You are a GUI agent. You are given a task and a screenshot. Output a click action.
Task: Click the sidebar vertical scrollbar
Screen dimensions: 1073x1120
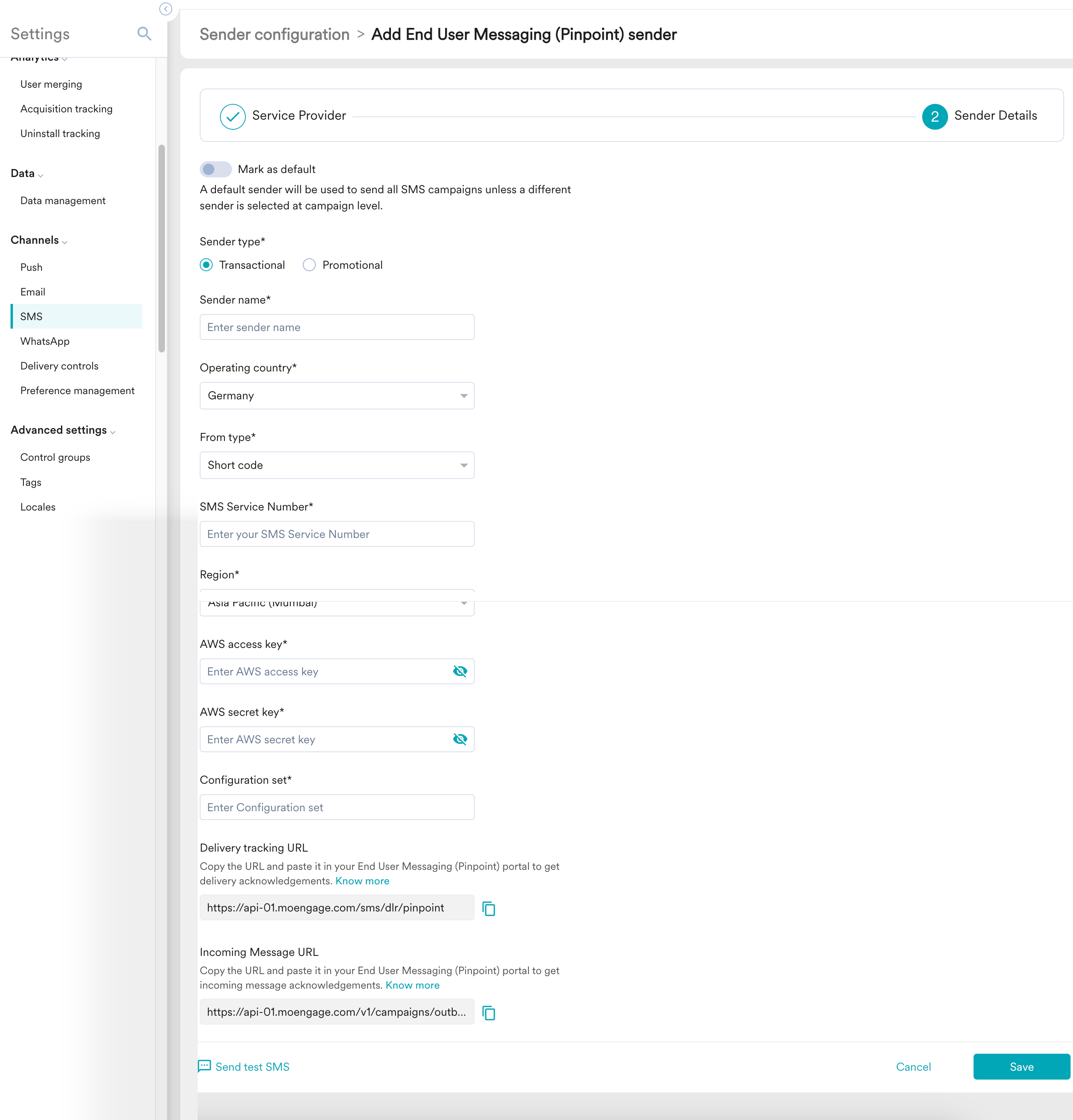click(162, 249)
